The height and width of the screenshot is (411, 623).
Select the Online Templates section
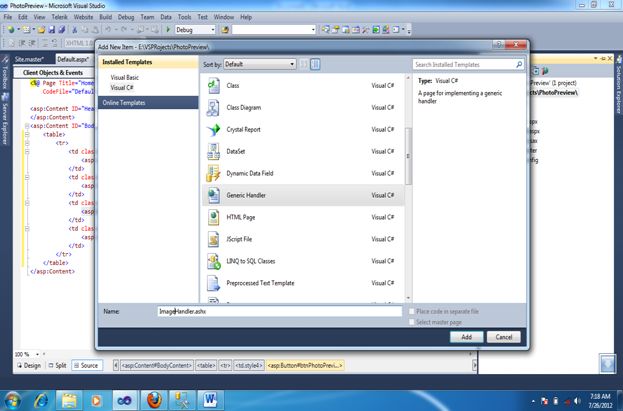148,103
